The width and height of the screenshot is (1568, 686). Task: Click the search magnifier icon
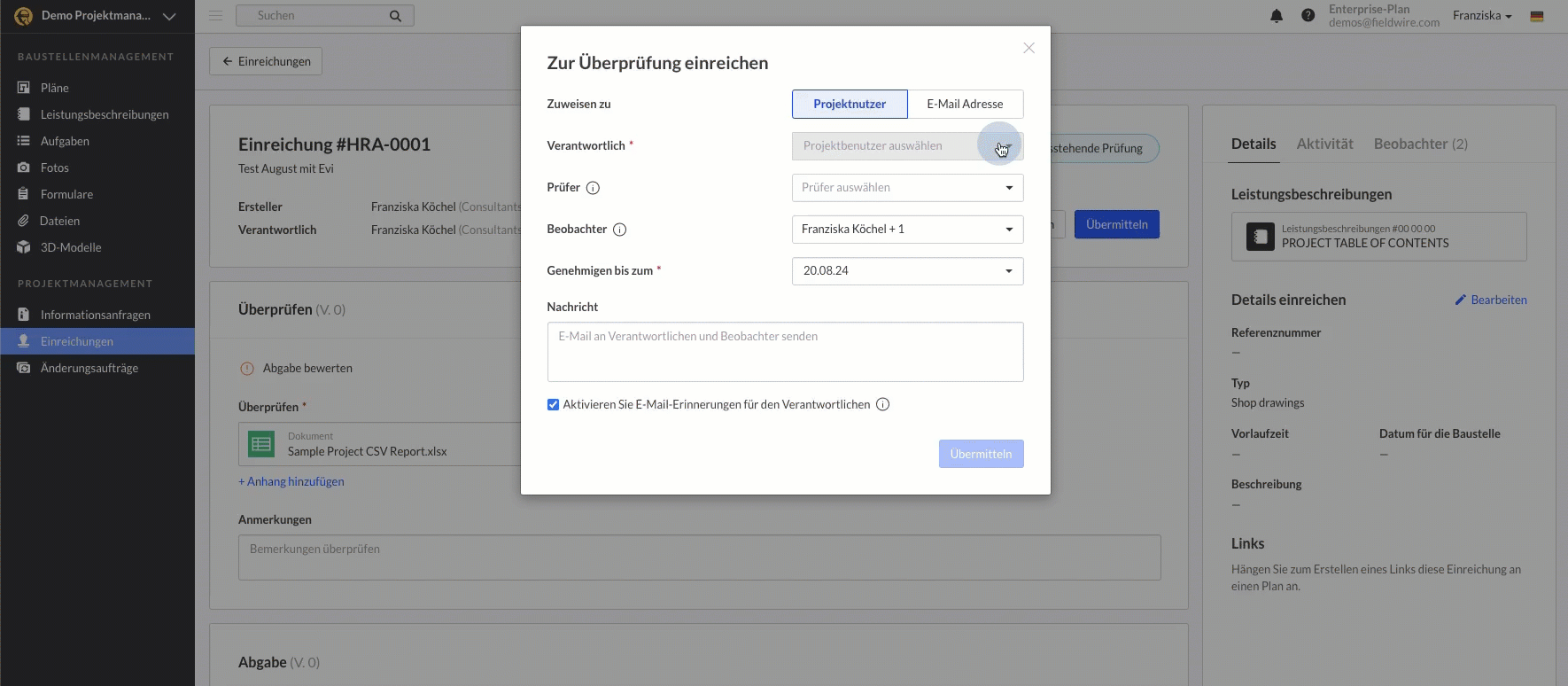(395, 16)
